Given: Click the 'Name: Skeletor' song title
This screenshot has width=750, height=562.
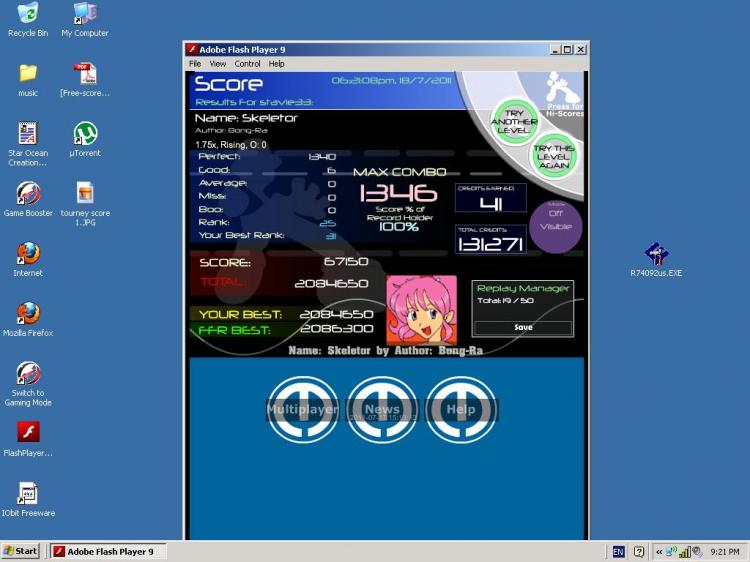Looking at the screenshot, I should point(246,118).
